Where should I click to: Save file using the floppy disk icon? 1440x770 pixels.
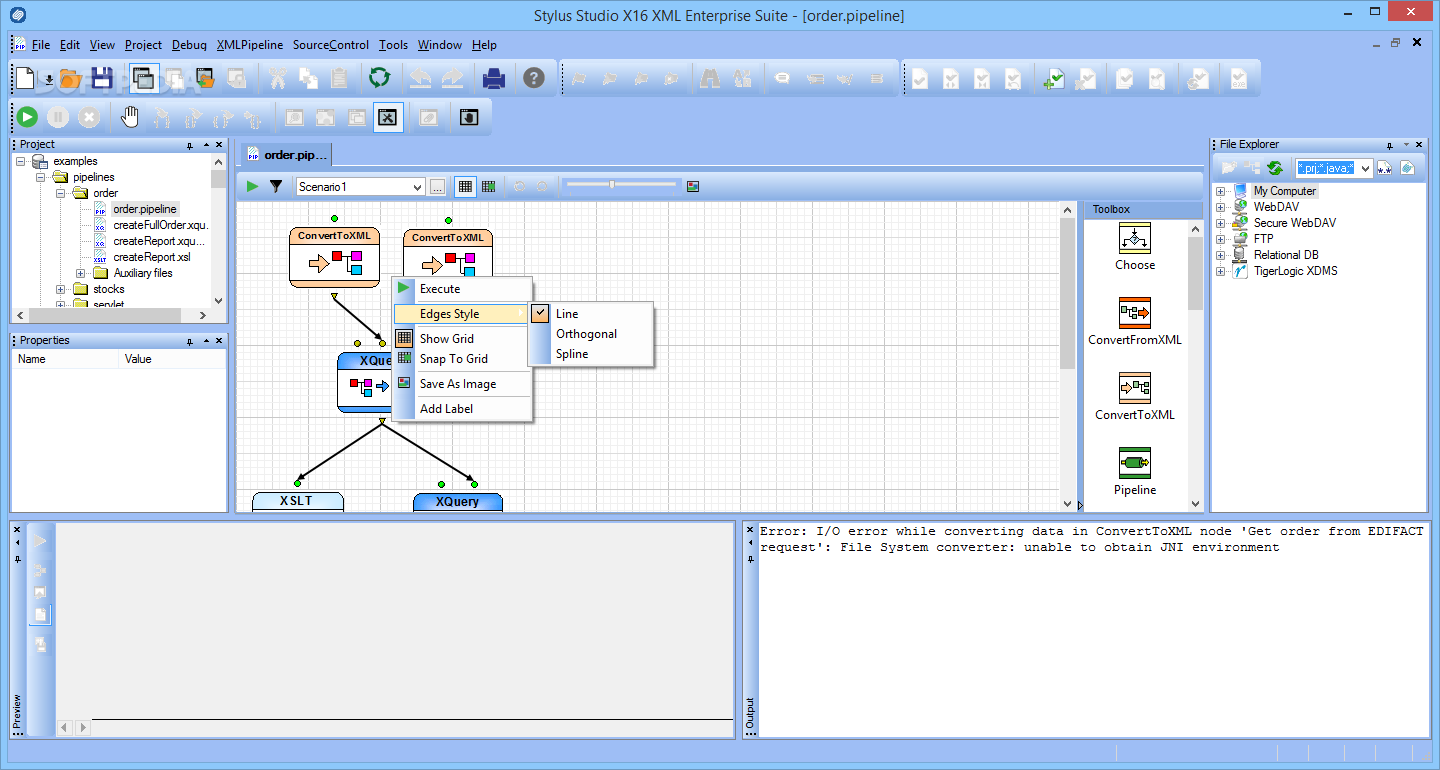coord(102,78)
